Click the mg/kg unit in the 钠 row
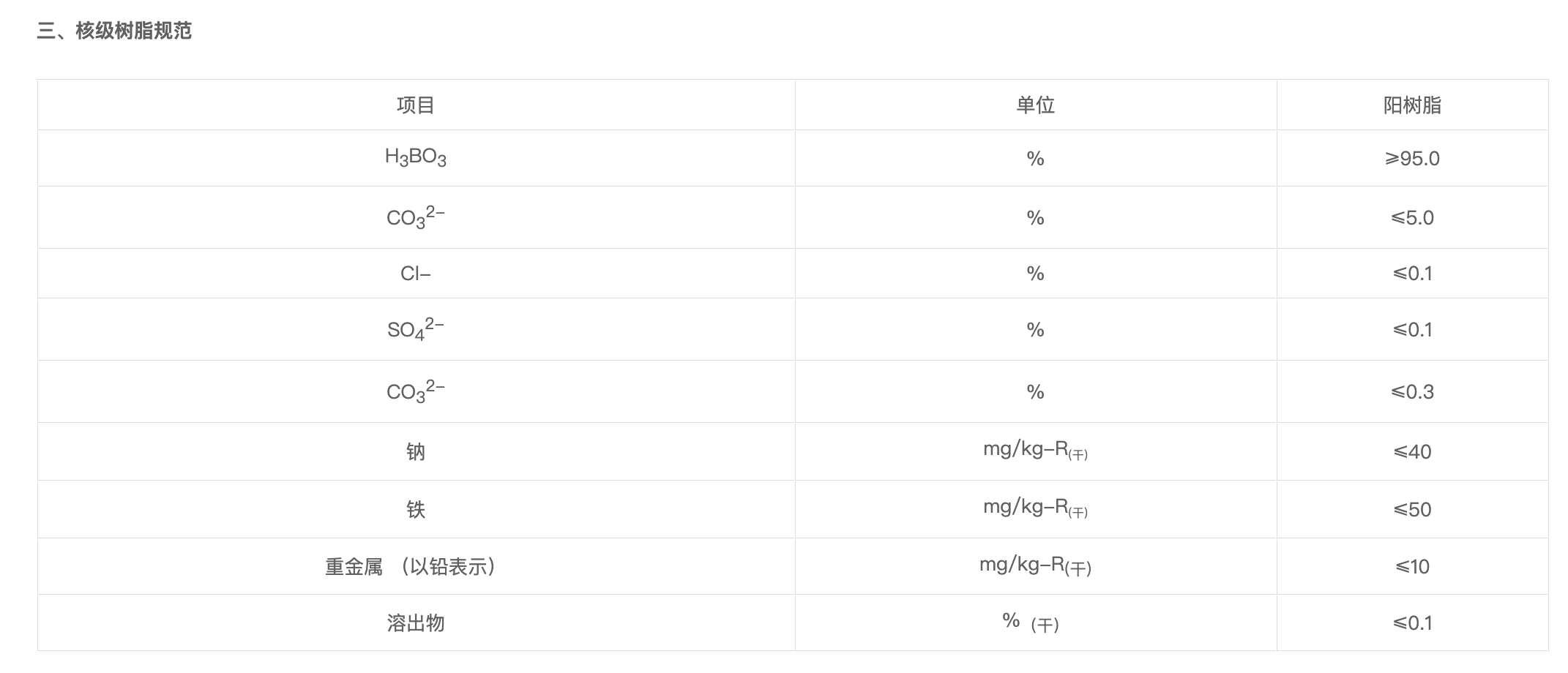Screen dimensions: 1568x673 click(1035, 451)
